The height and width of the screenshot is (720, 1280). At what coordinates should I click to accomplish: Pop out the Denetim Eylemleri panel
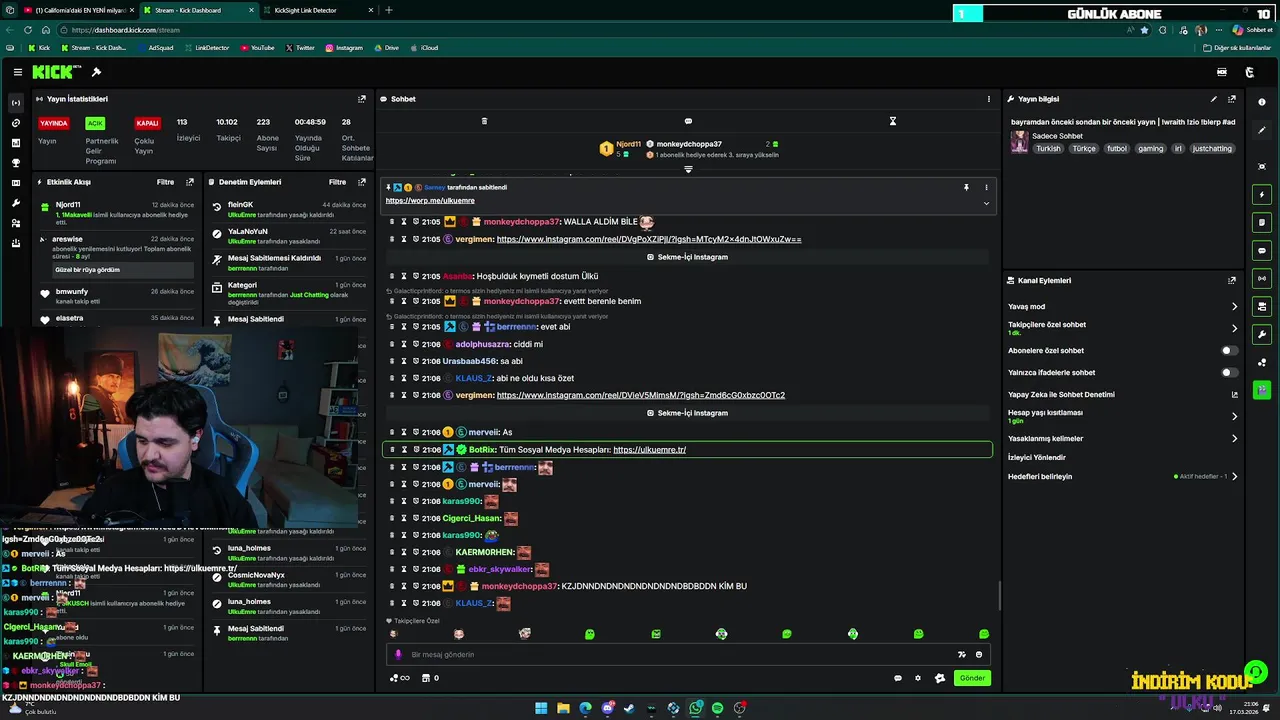pyautogui.click(x=362, y=182)
